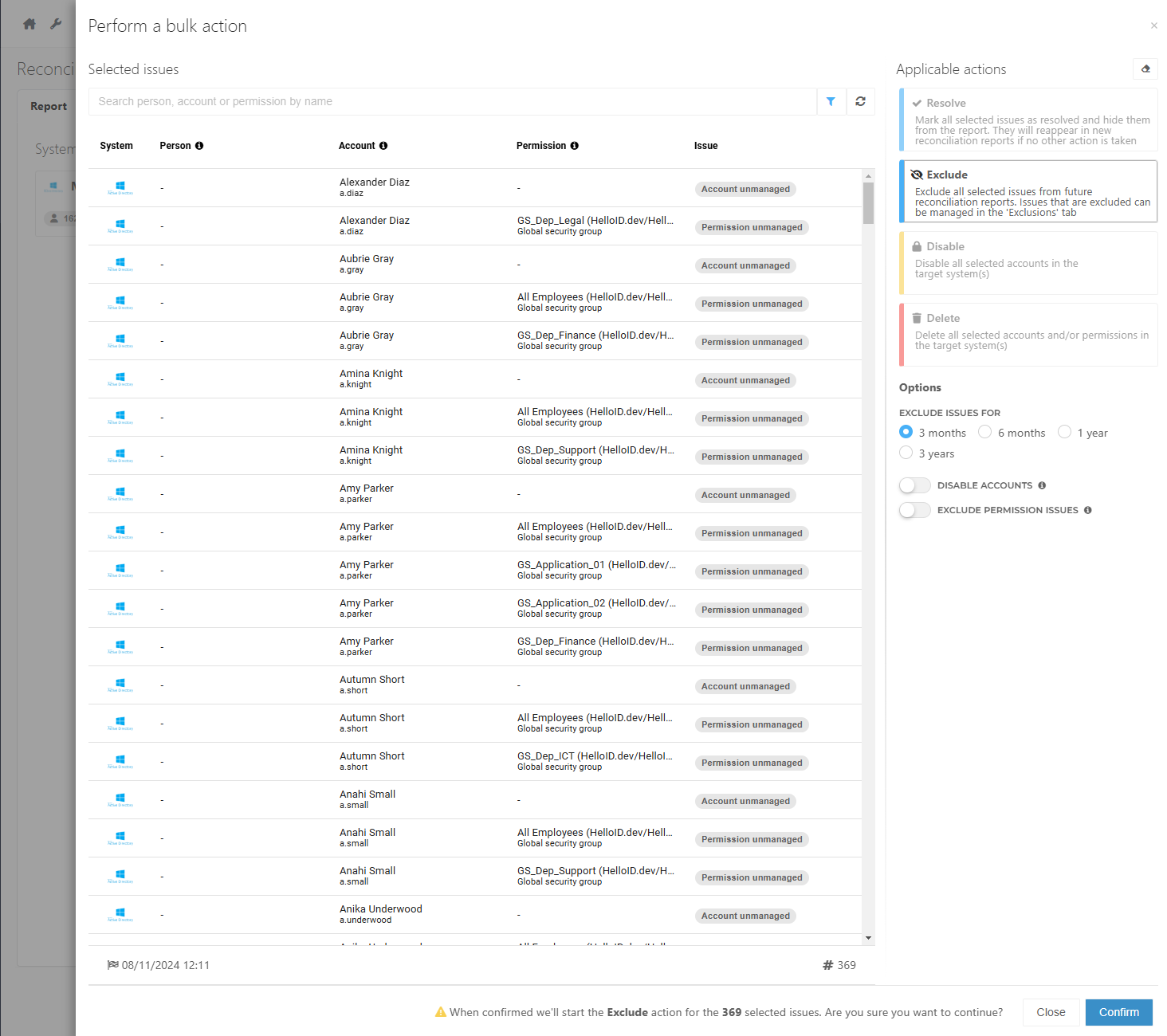Click the Resolve checkmark icon
The width and height of the screenshot is (1167, 1036).
click(x=917, y=103)
